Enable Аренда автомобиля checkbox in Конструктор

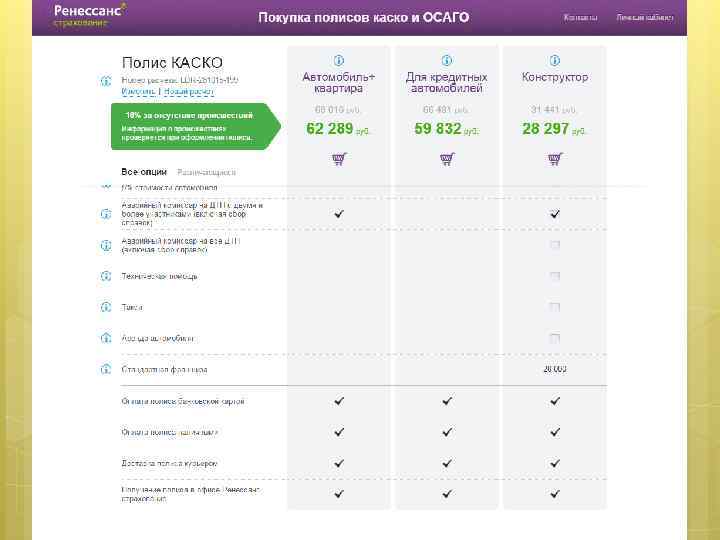554,338
